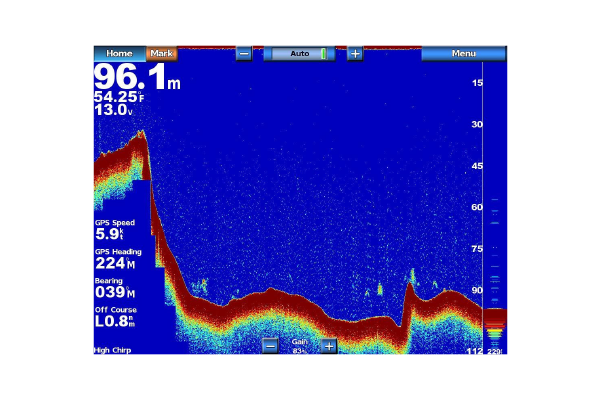Select the GPS Speed data field
This screenshot has width=600, height=400.
114,228
